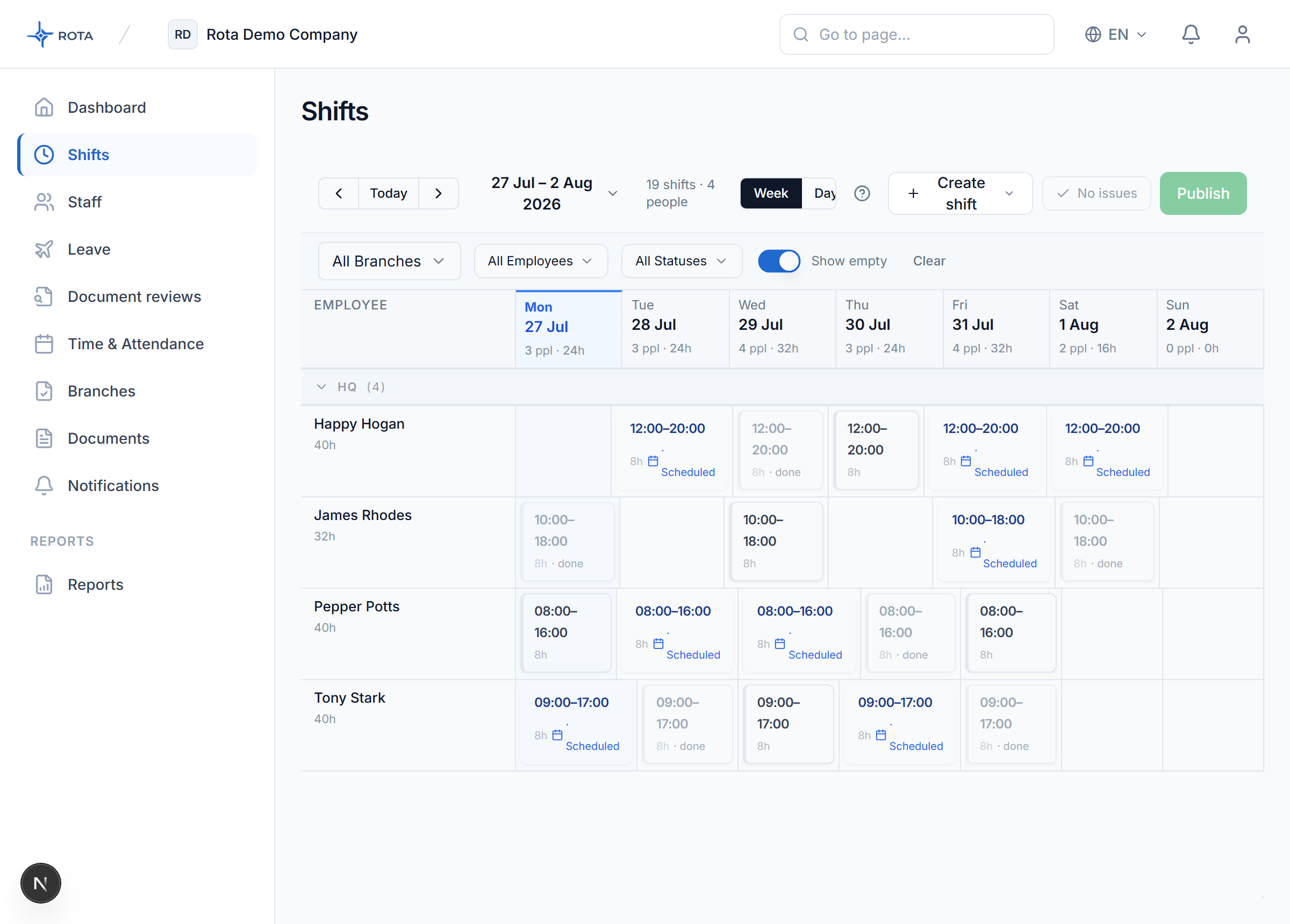Click the Dashboard home icon
Image resolution: width=1290 pixels, height=924 pixels.
44,107
